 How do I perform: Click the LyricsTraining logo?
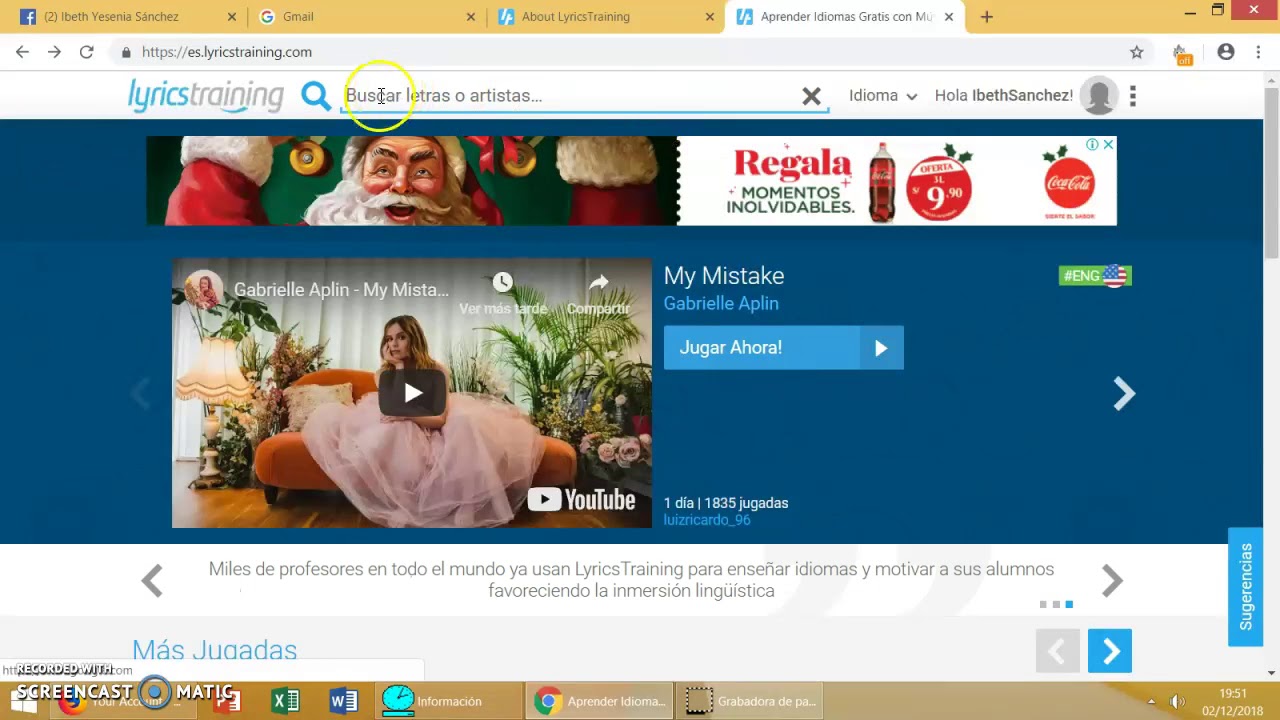pos(206,95)
